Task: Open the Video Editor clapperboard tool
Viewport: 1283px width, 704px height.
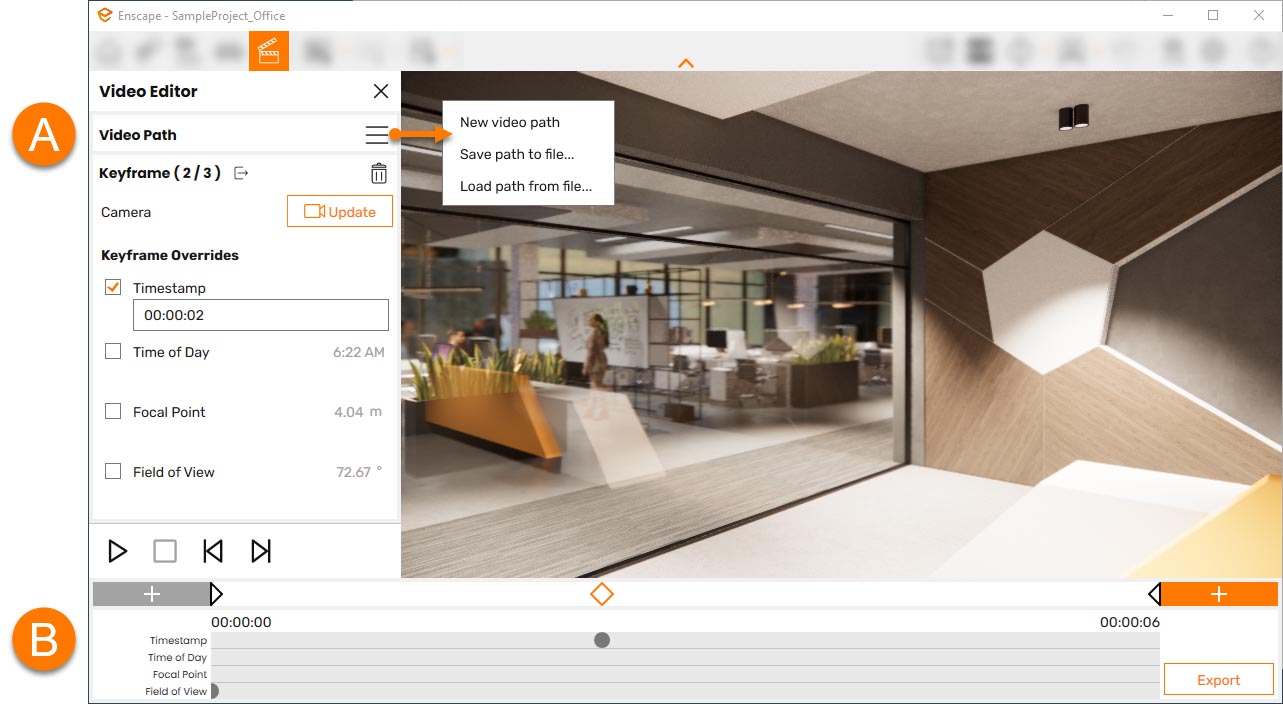Action: click(268, 51)
